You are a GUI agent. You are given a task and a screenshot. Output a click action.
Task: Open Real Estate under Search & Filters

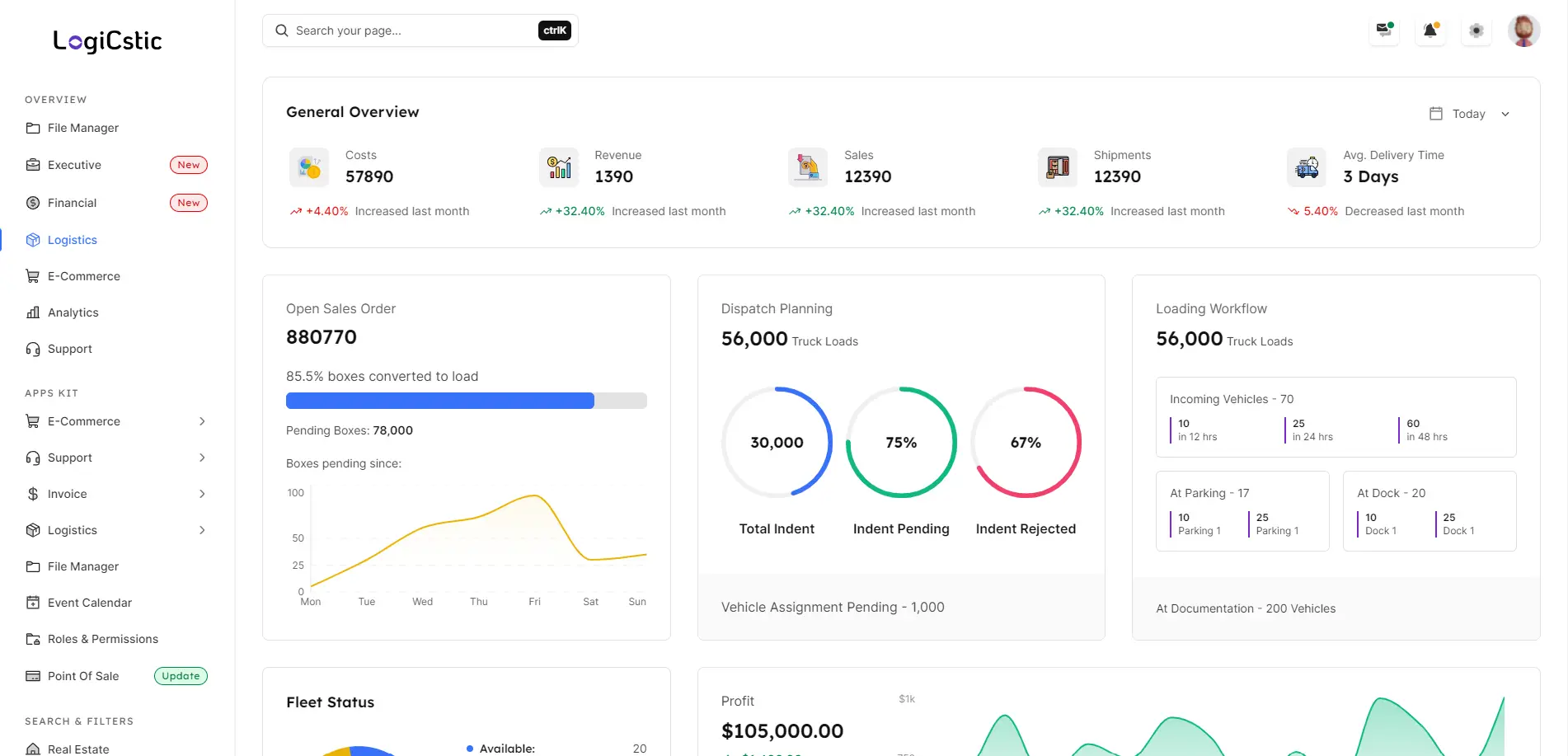116,749
